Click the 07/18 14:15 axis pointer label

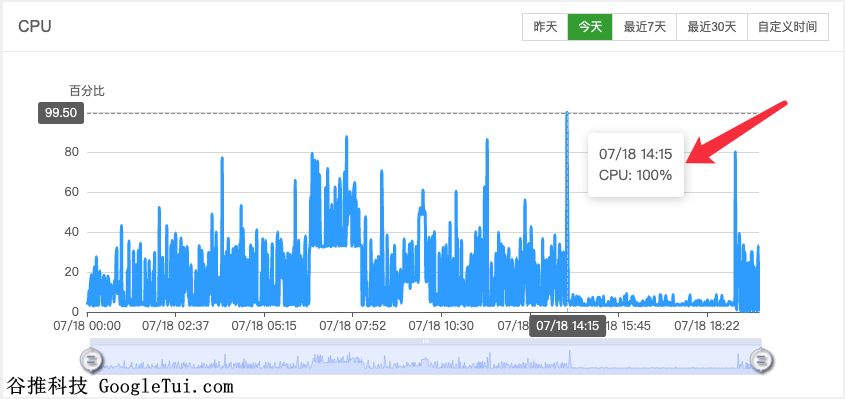point(567,326)
